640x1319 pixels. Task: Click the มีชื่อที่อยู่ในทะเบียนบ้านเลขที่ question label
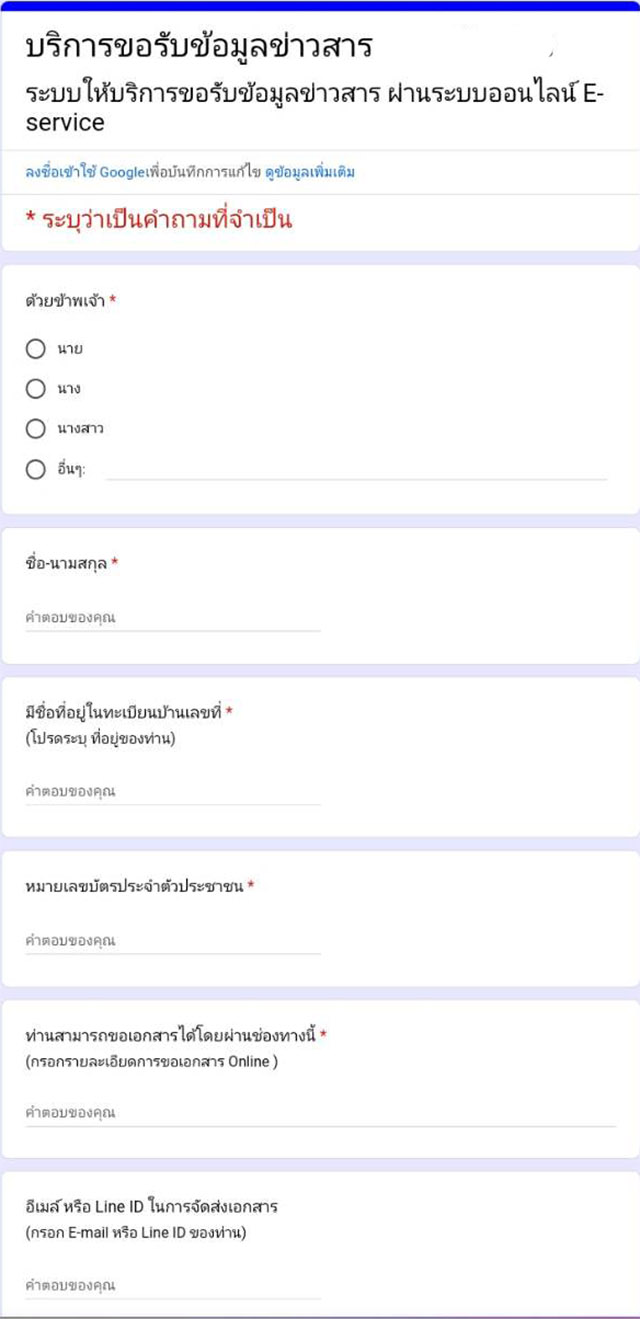click(x=124, y=712)
